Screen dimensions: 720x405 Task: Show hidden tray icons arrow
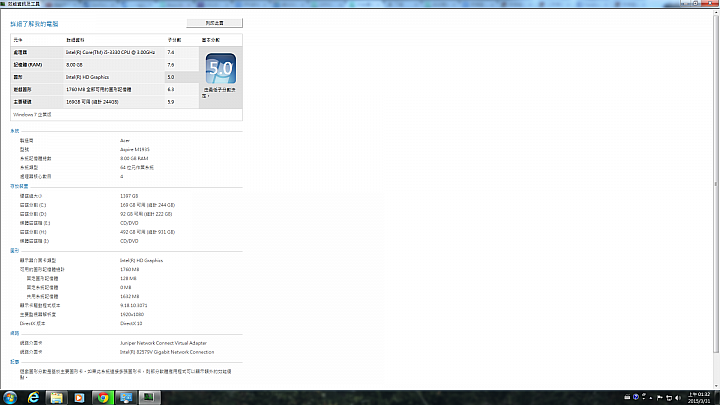(x=651, y=398)
